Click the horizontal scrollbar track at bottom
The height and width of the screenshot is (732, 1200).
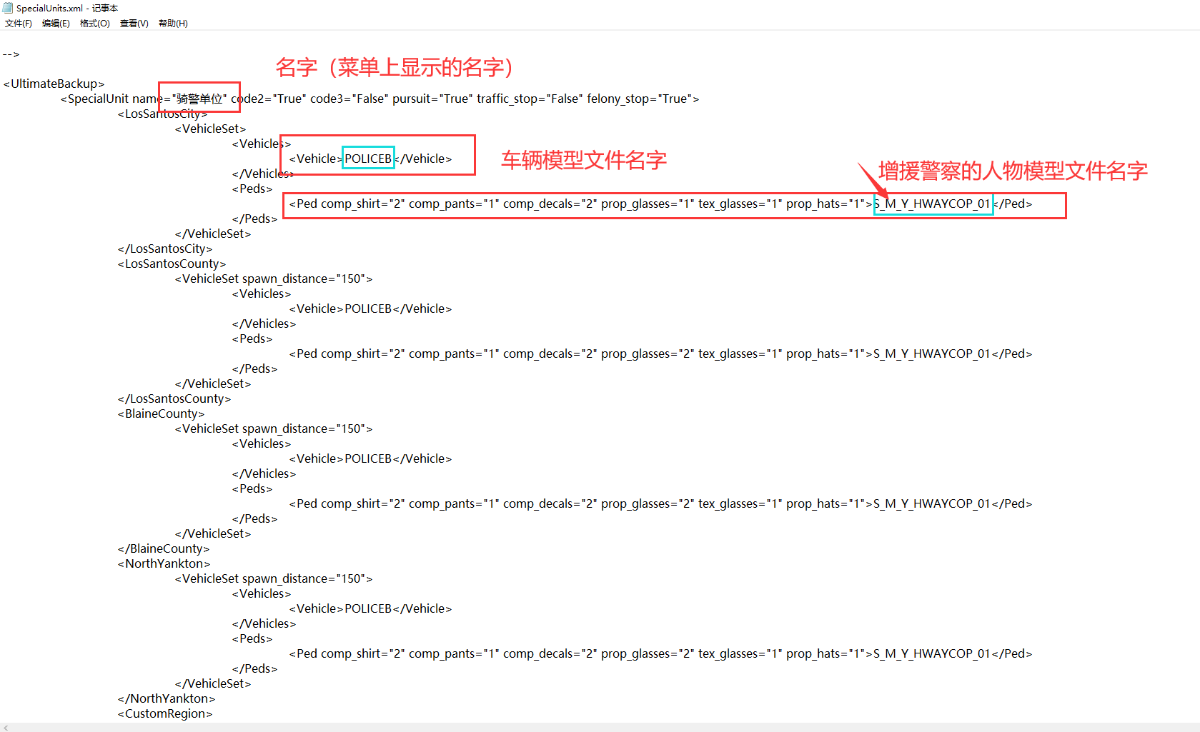click(x=600, y=726)
